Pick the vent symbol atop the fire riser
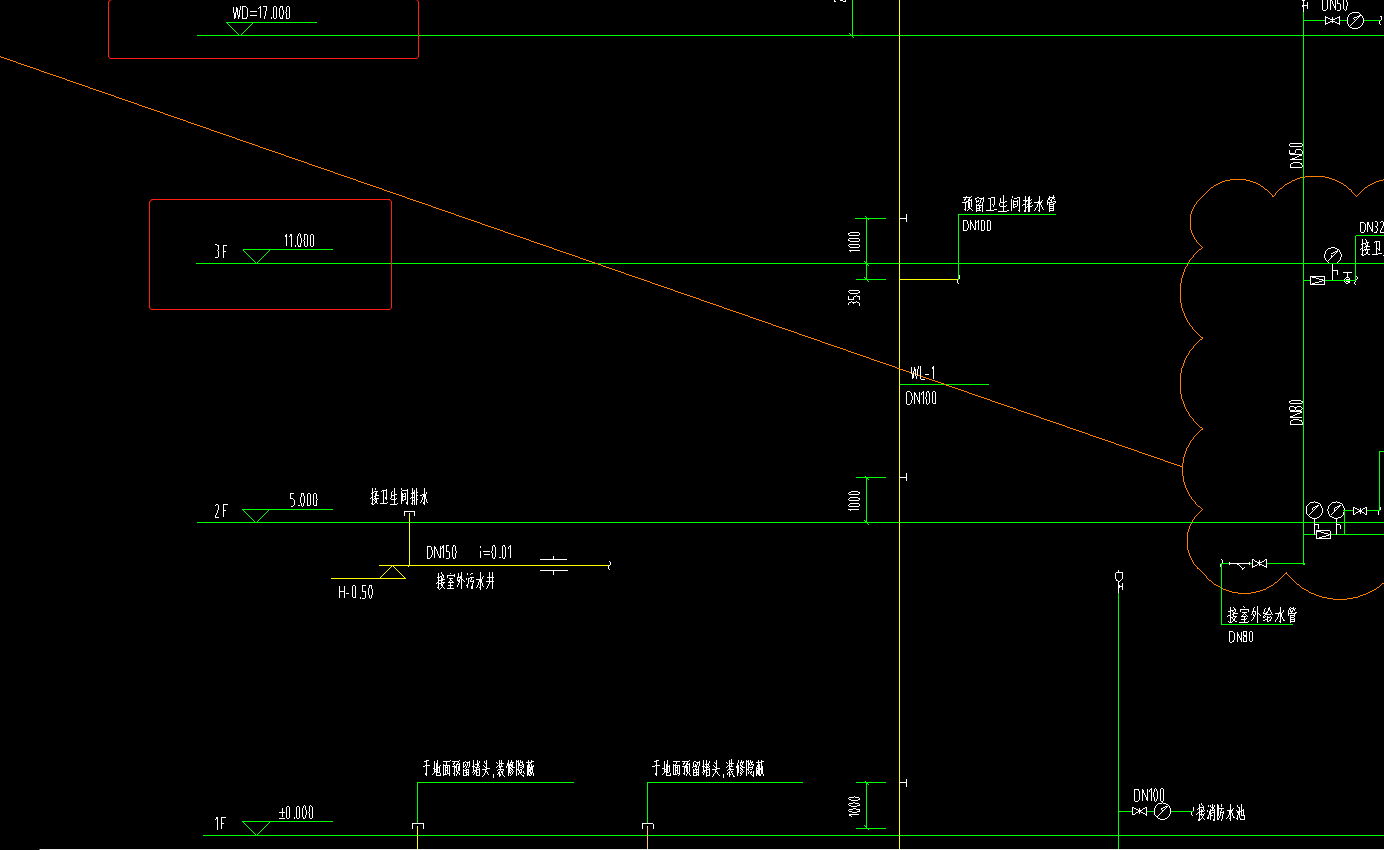 pyautogui.click(x=1119, y=579)
